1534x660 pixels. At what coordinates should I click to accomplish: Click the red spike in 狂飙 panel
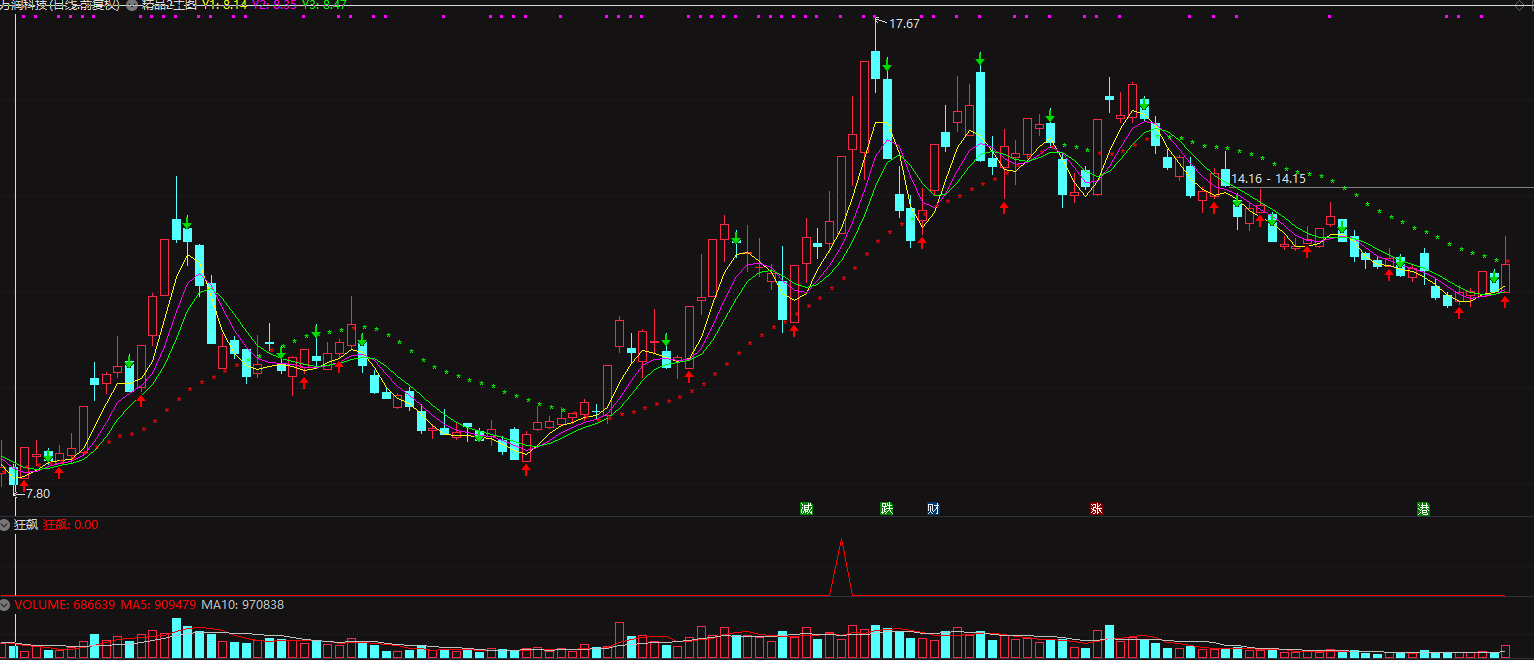point(841,567)
